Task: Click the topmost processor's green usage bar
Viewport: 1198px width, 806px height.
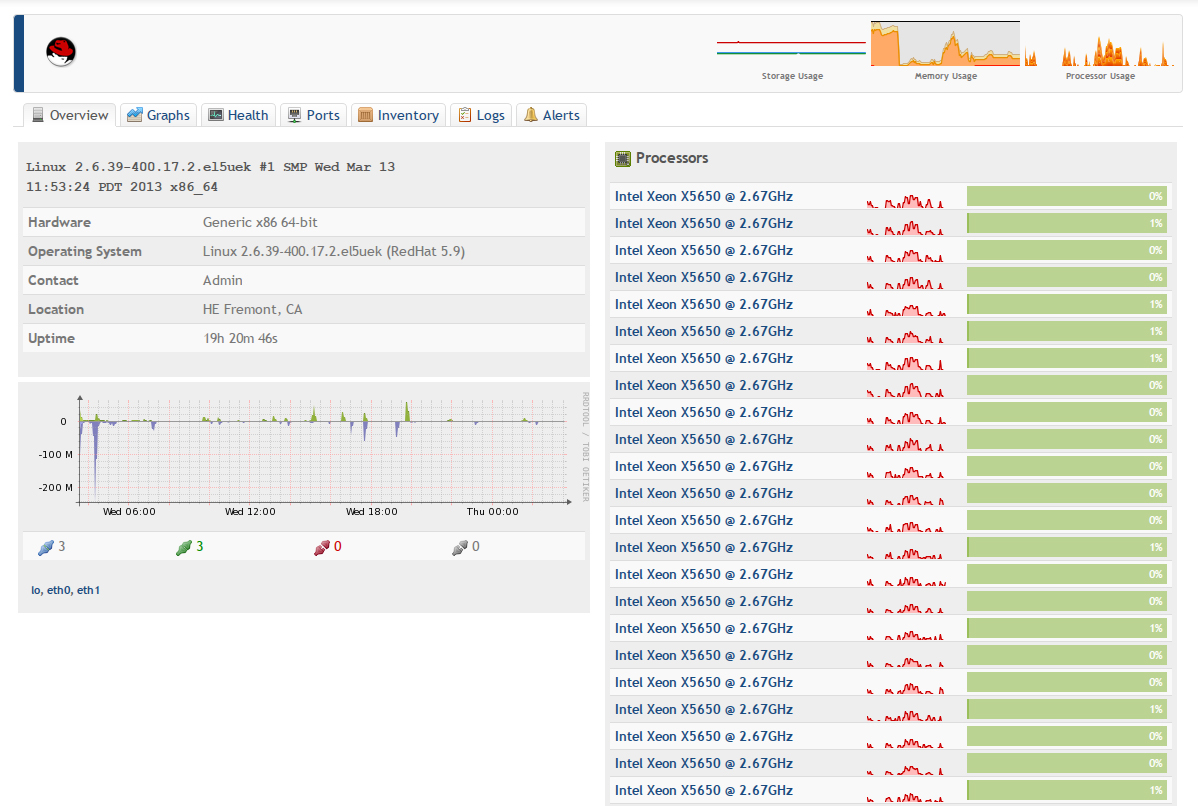Action: (1066, 196)
